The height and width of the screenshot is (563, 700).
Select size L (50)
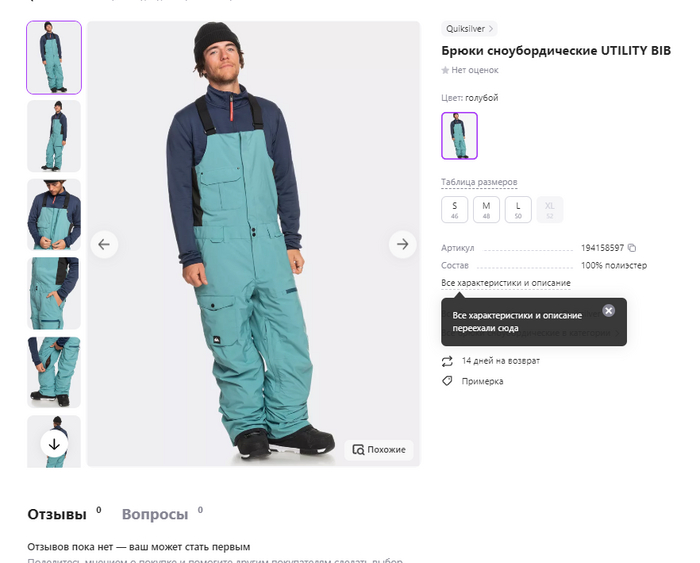tap(518, 209)
